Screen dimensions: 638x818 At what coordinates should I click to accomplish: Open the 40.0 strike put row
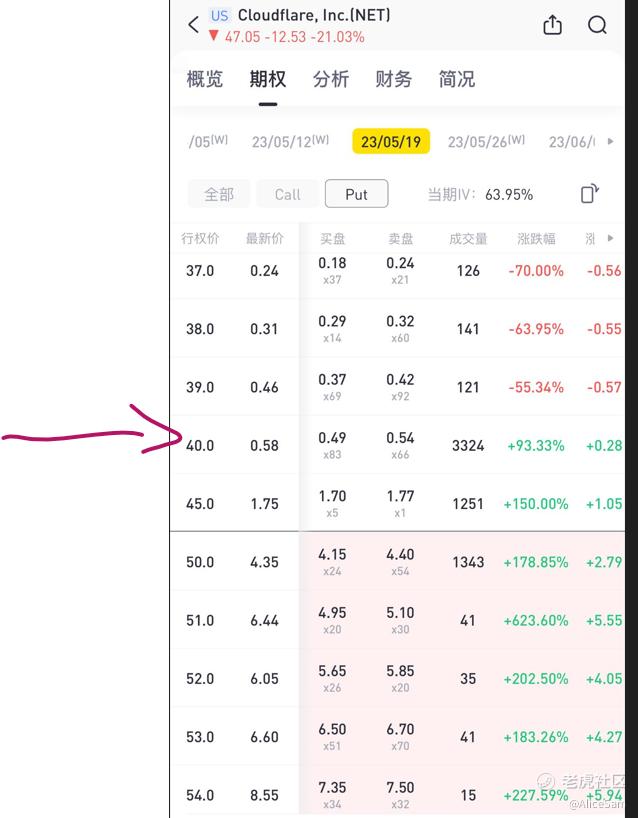pos(397,446)
